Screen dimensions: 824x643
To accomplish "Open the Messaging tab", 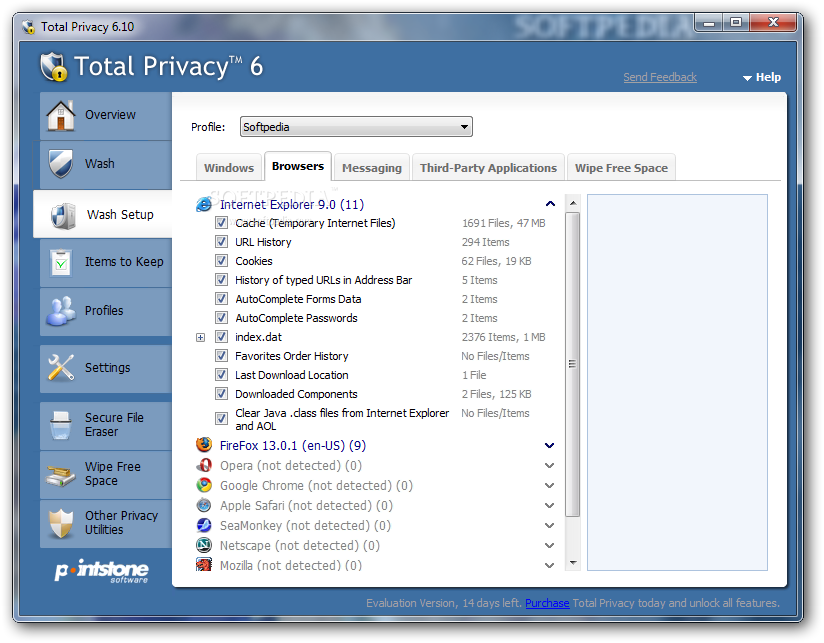I will pos(372,168).
